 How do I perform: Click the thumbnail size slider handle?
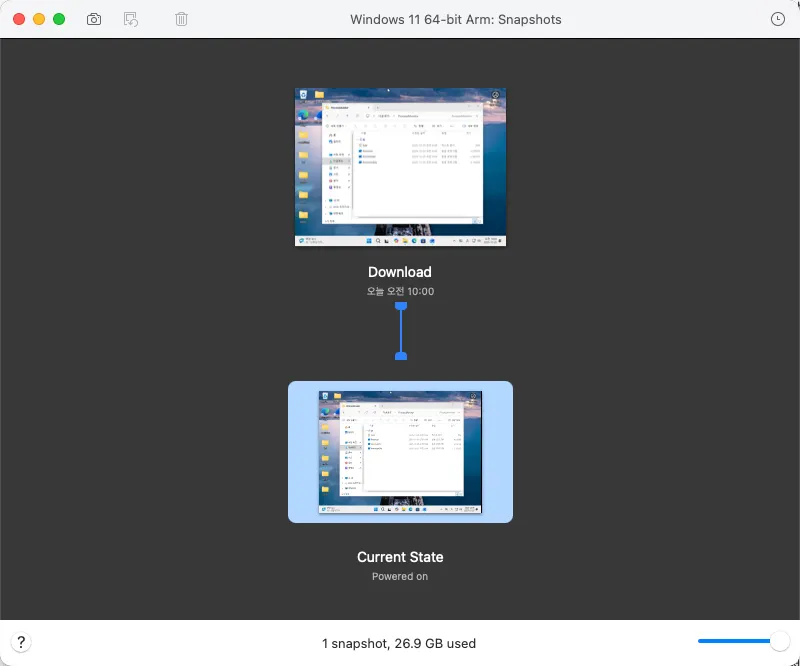coord(780,641)
